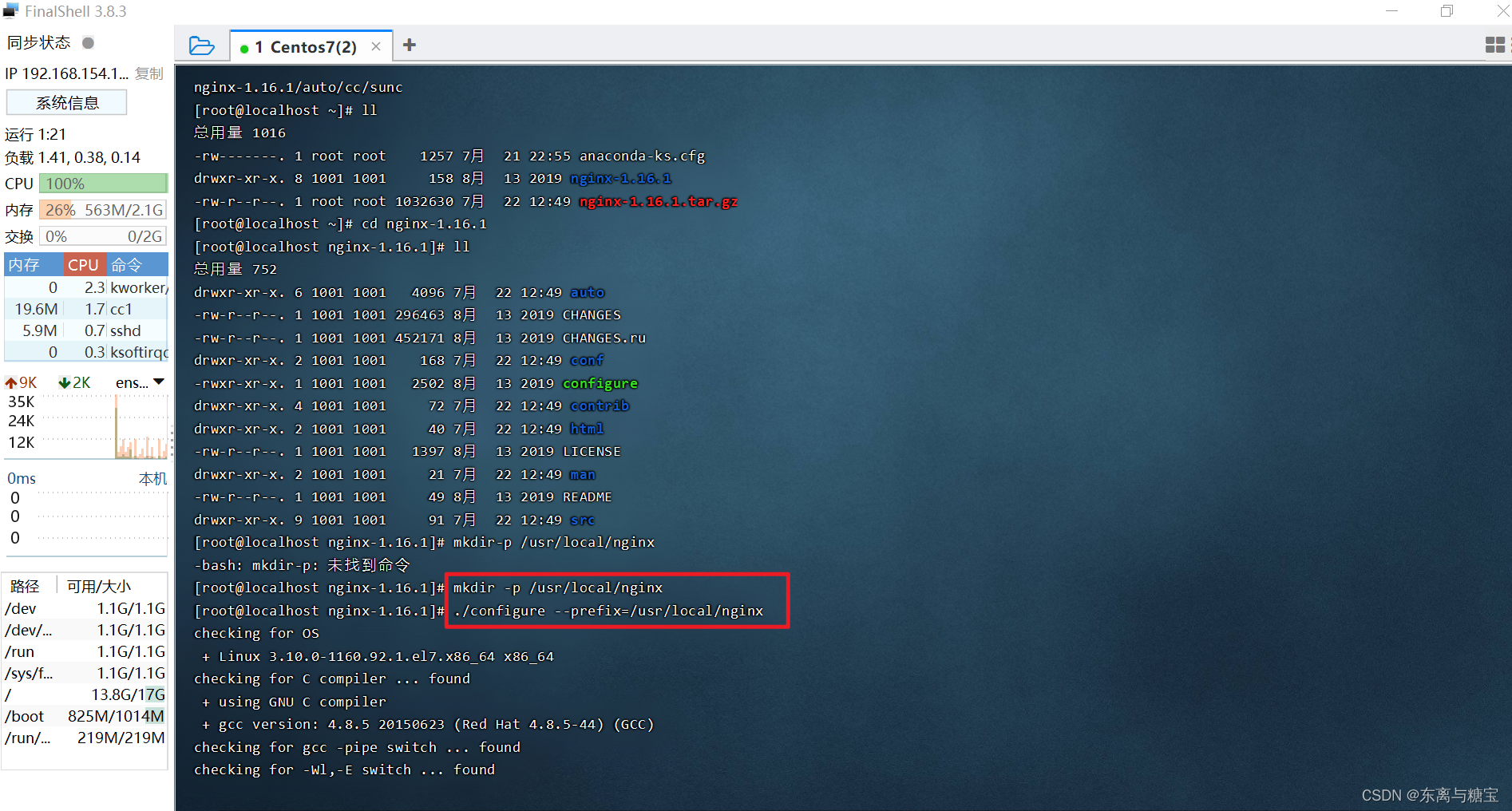The height and width of the screenshot is (811, 1512).
Task: Copy the IP address using 复制 link
Action: 149,73
